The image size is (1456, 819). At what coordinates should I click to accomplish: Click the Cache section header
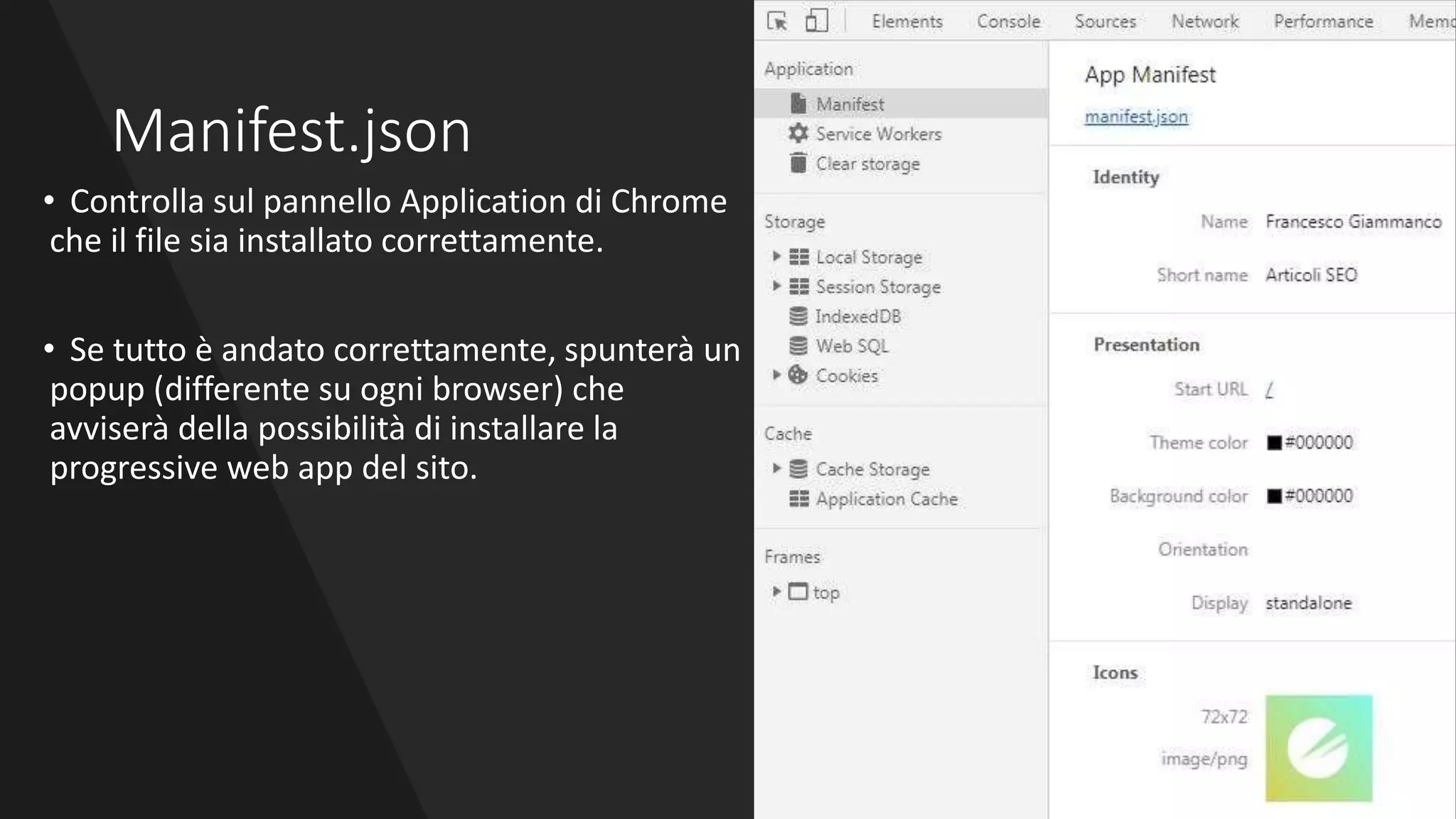788,434
